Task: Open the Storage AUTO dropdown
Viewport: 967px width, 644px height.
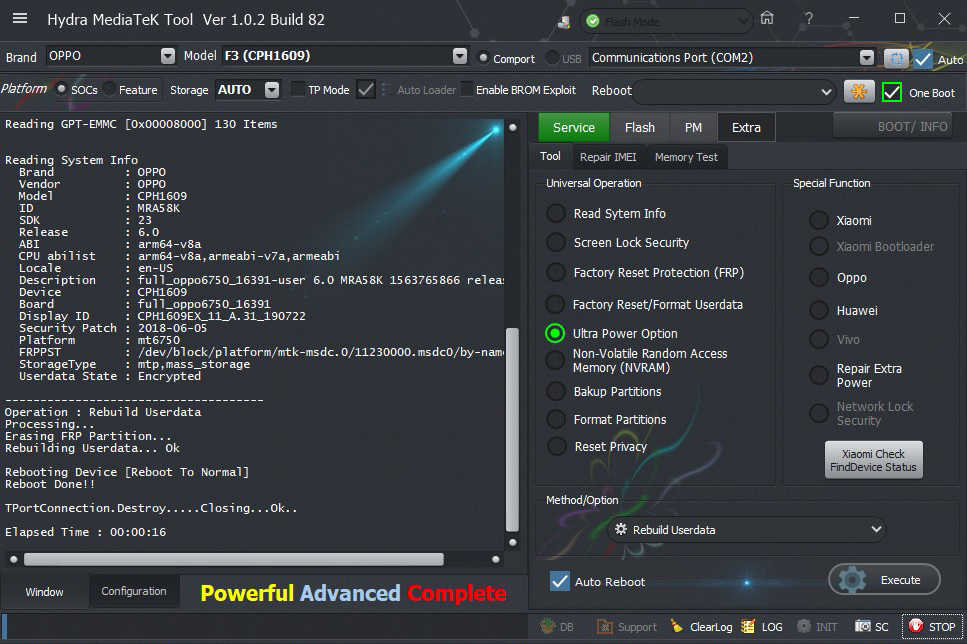Action: (272, 90)
